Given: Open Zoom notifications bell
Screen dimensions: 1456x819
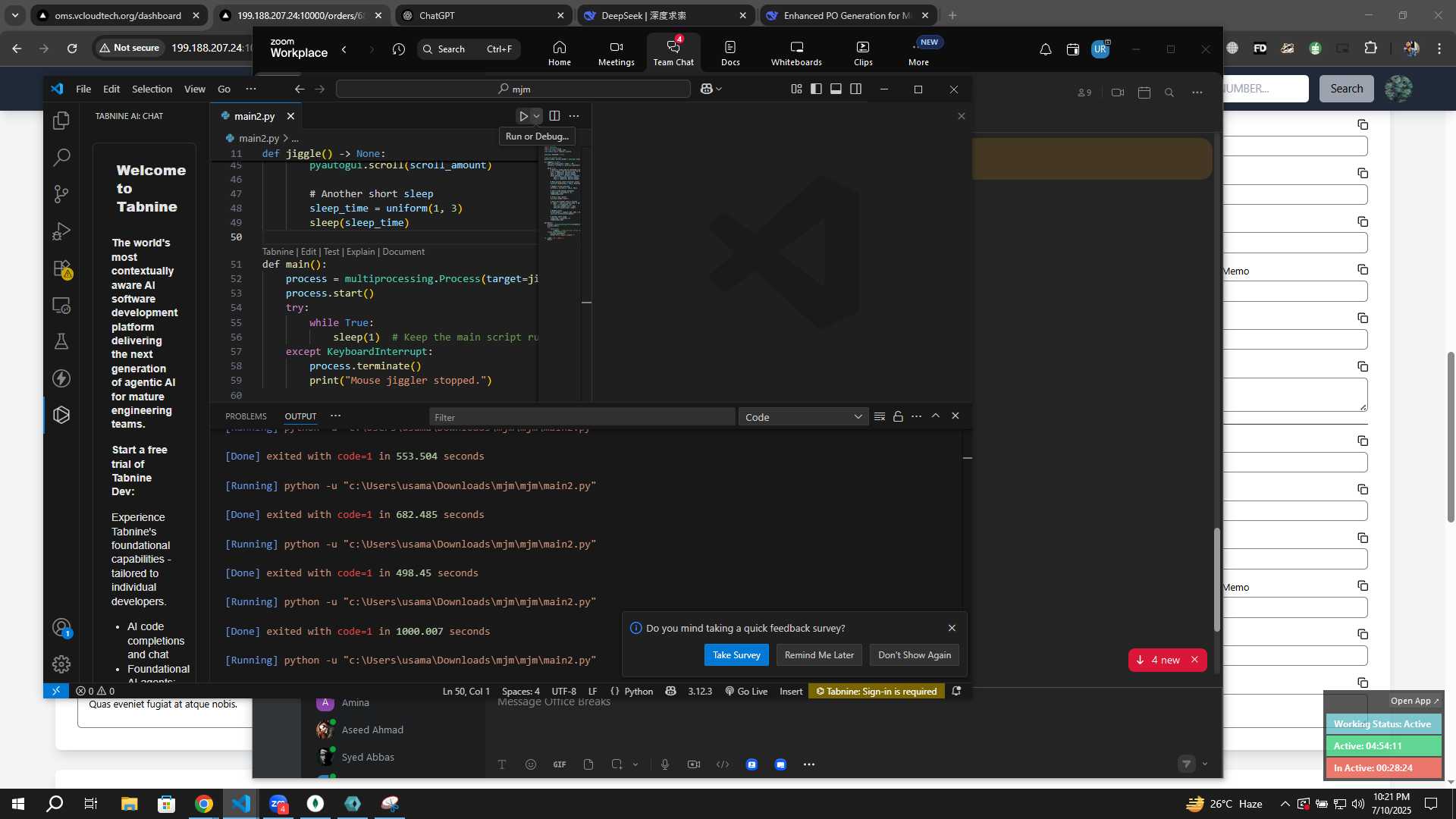Looking at the screenshot, I should pos(1045,49).
